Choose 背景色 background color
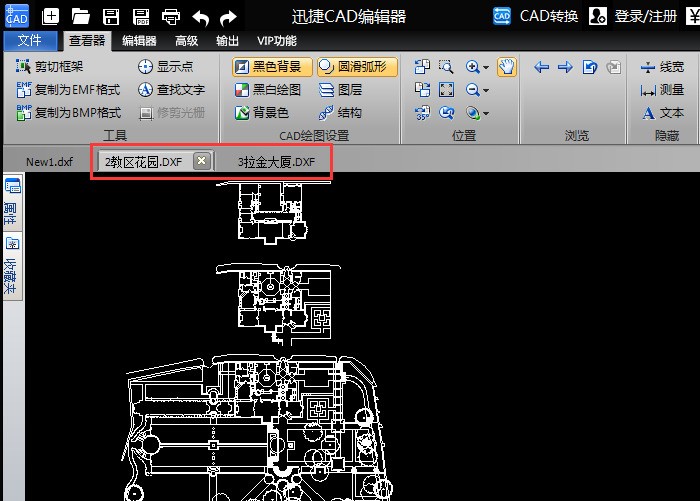 [262, 113]
